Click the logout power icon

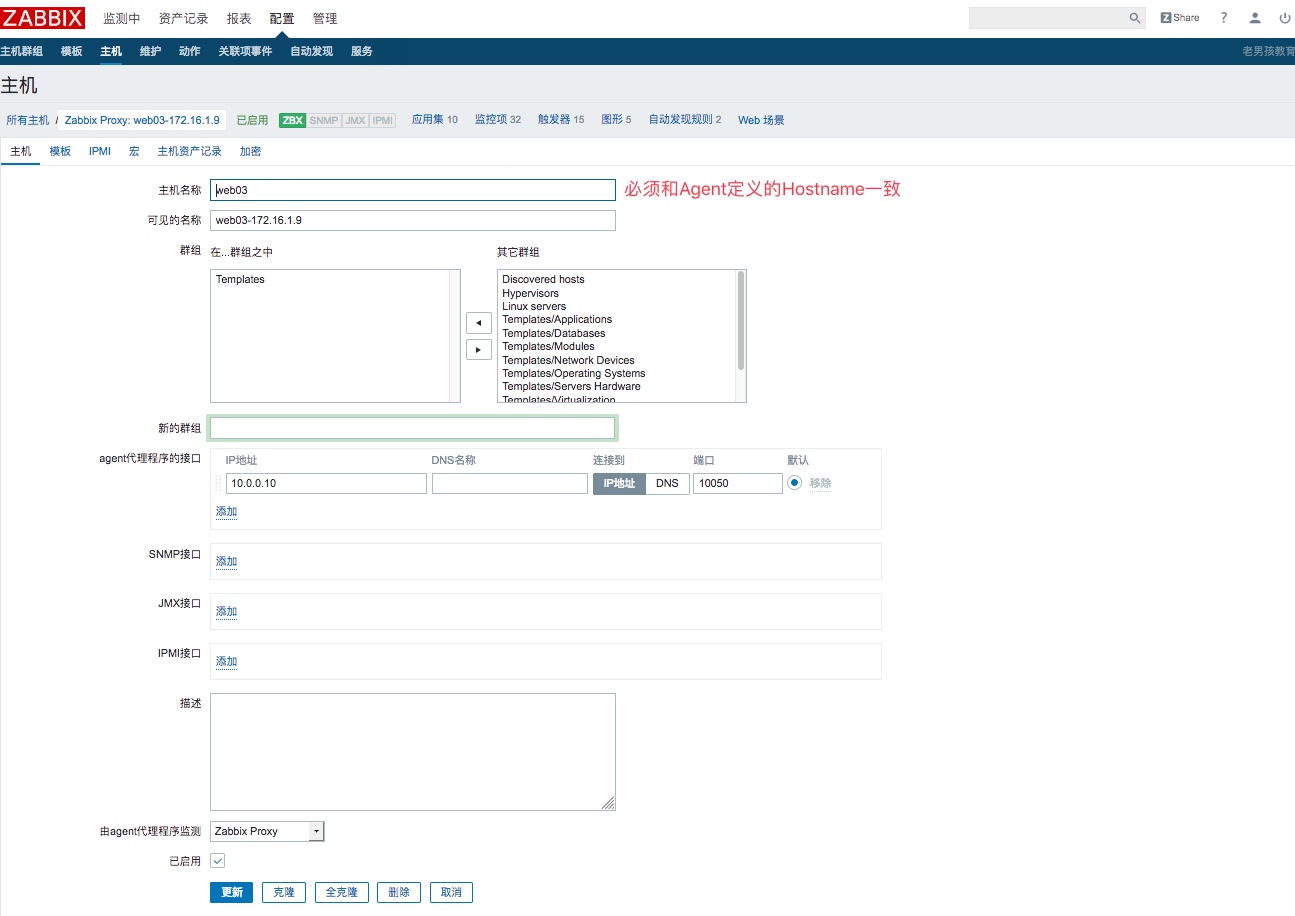tap(1285, 18)
